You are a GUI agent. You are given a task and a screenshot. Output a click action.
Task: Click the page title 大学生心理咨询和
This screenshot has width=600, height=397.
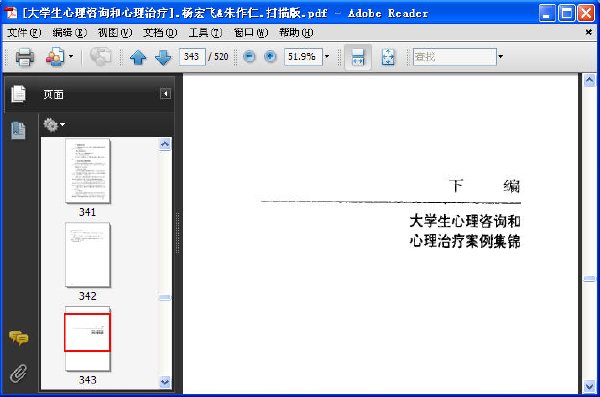[x=465, y=221]
